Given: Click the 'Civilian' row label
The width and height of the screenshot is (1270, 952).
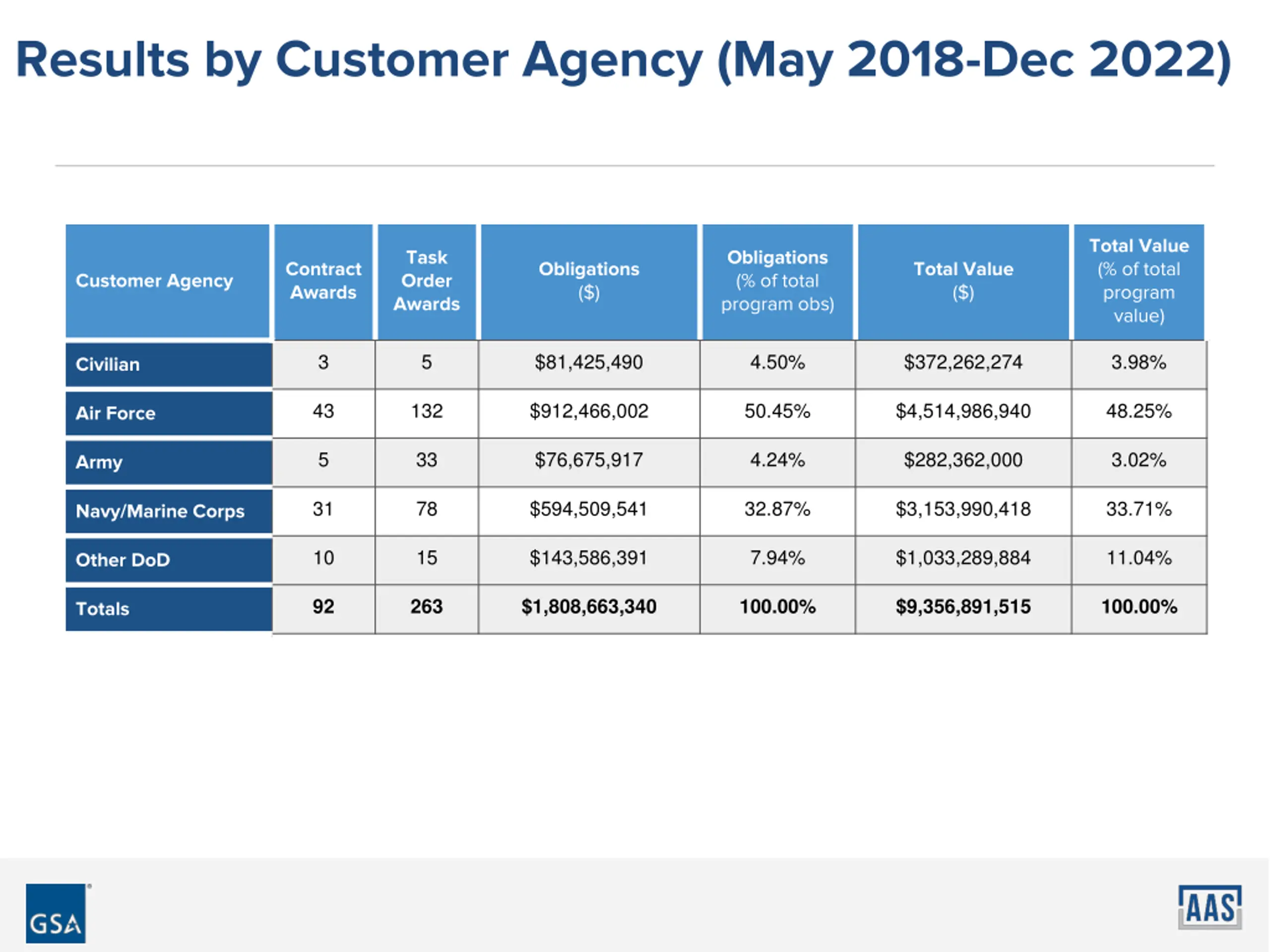Looking at the screenshot, I should 169,364.
